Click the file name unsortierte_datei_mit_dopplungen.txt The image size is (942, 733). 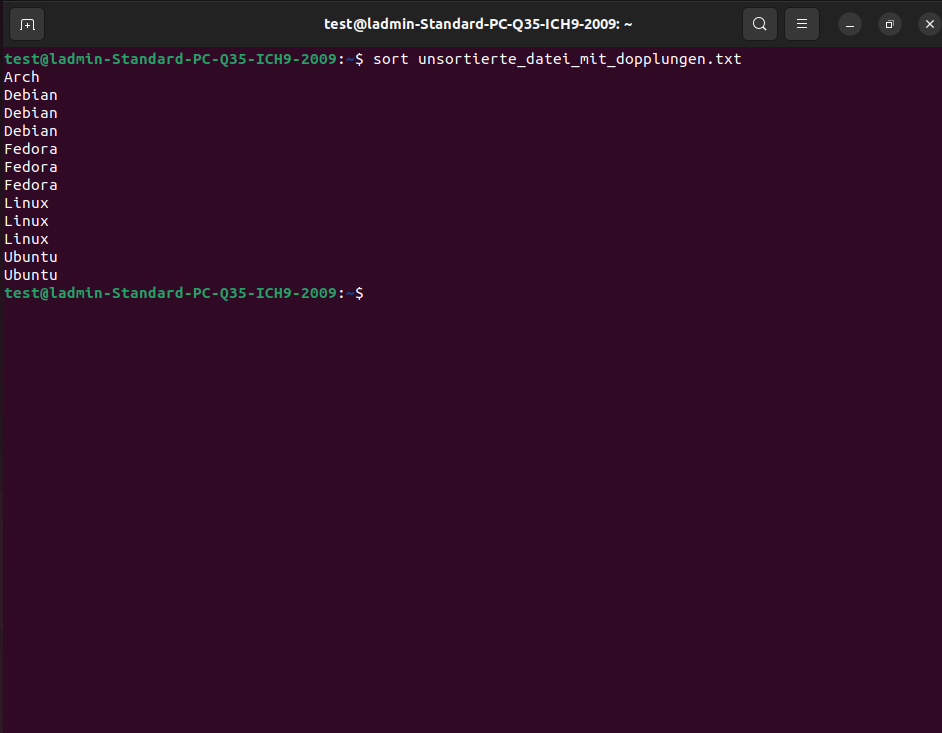click(580, 59)
